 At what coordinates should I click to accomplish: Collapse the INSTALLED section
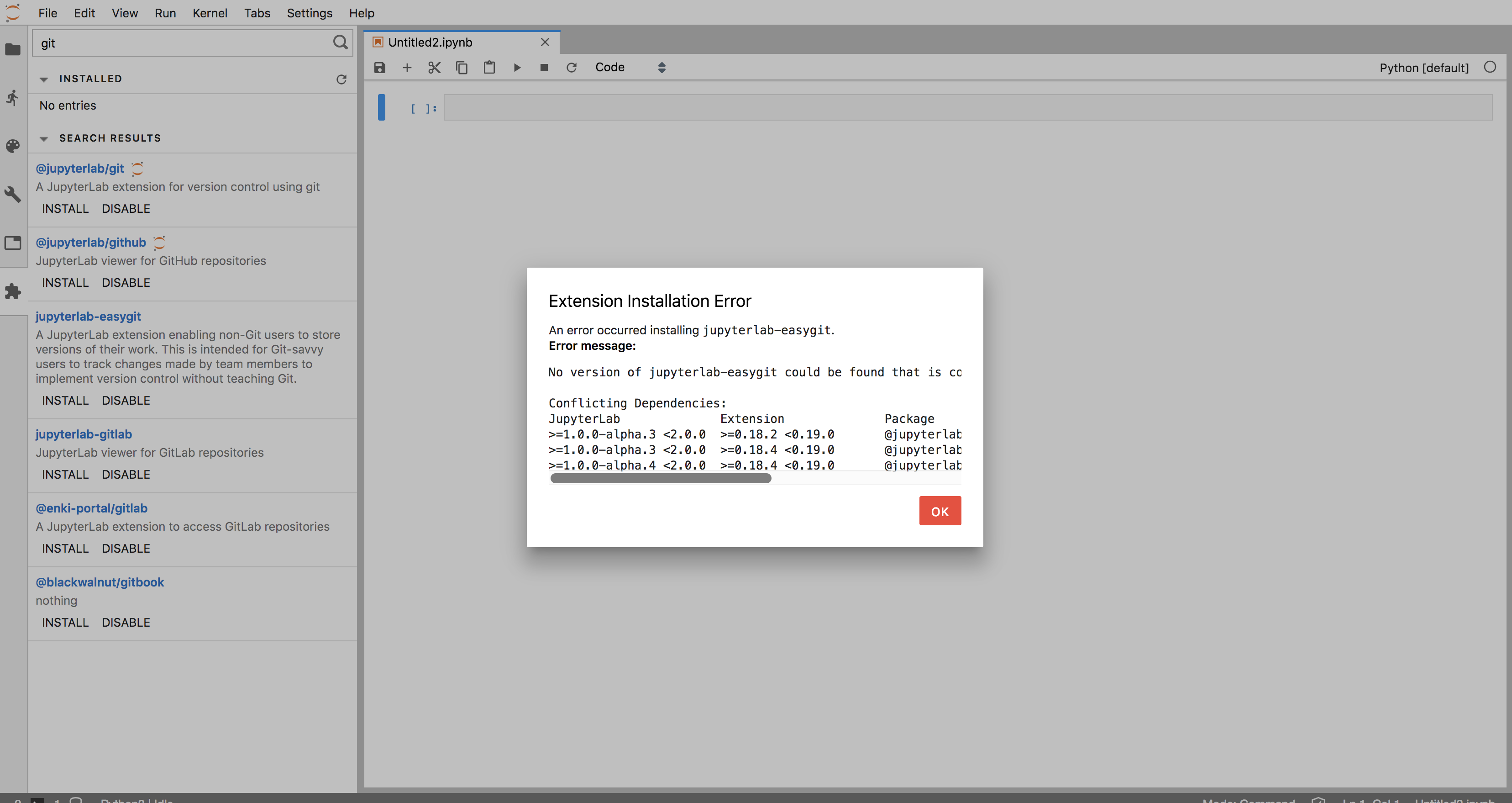(43, 79)
